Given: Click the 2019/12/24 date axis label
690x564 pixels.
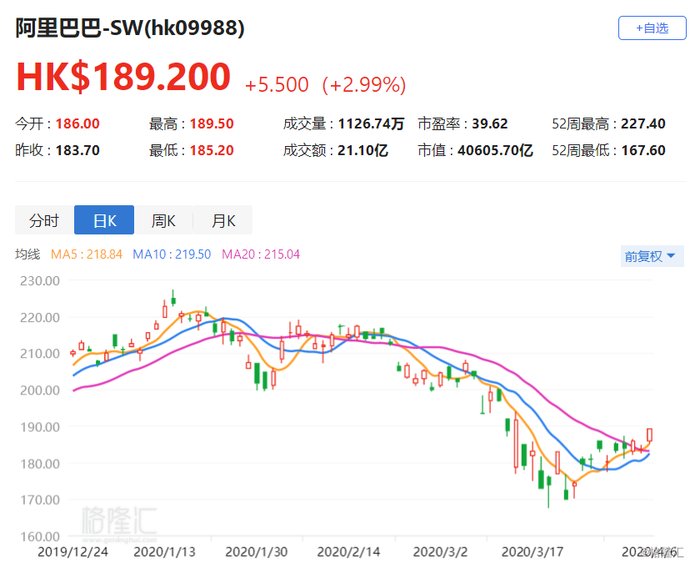Looking at the screenshot, I should tap(73, 552).
